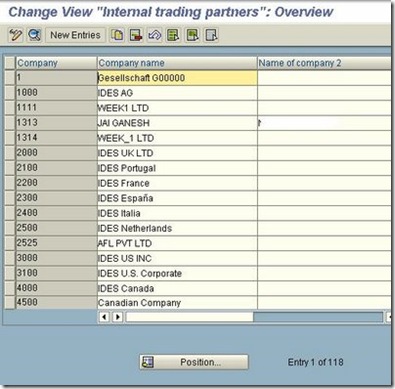Click the WEEK1 LTD name field
This screenshot has width=395, height=389.
pos(177,108)
